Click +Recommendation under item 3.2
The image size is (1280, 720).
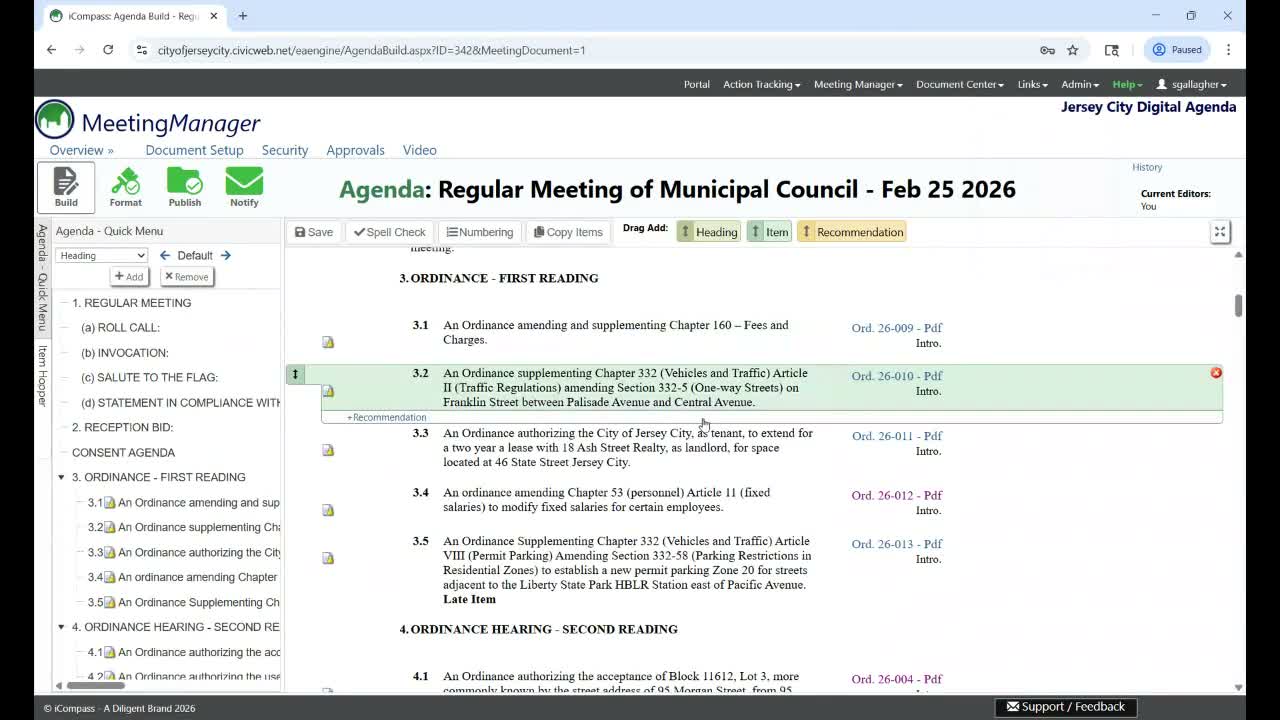(386, 417)
